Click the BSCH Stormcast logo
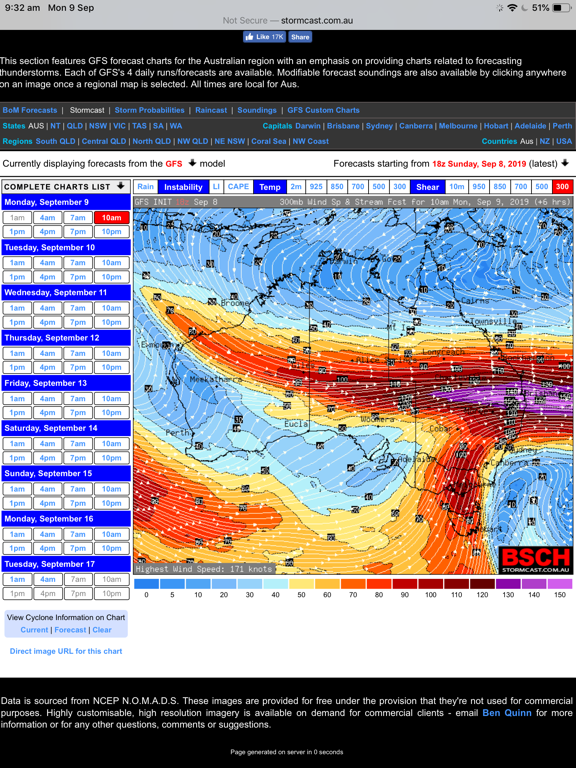Image resolution: width=576 pixels, height=768 pixels. point(535,560)
